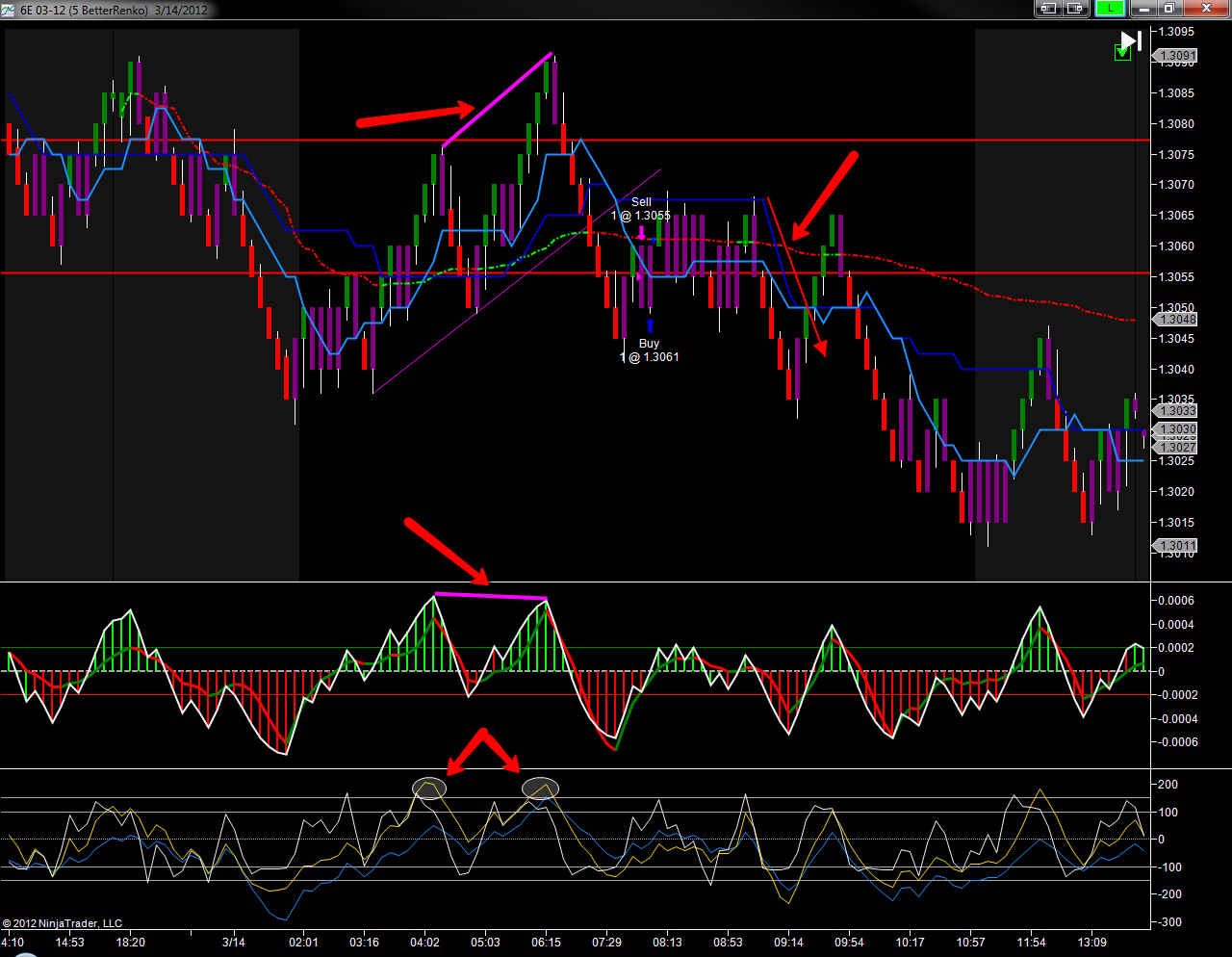1232x957 pixels.
Task: Click the 3/14 date label on time axis
Action: click(233, 943)
